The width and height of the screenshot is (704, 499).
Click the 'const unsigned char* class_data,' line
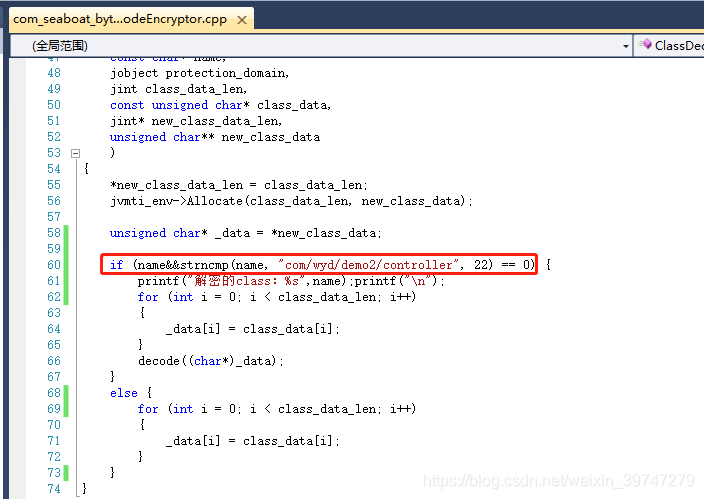point(220,105)
